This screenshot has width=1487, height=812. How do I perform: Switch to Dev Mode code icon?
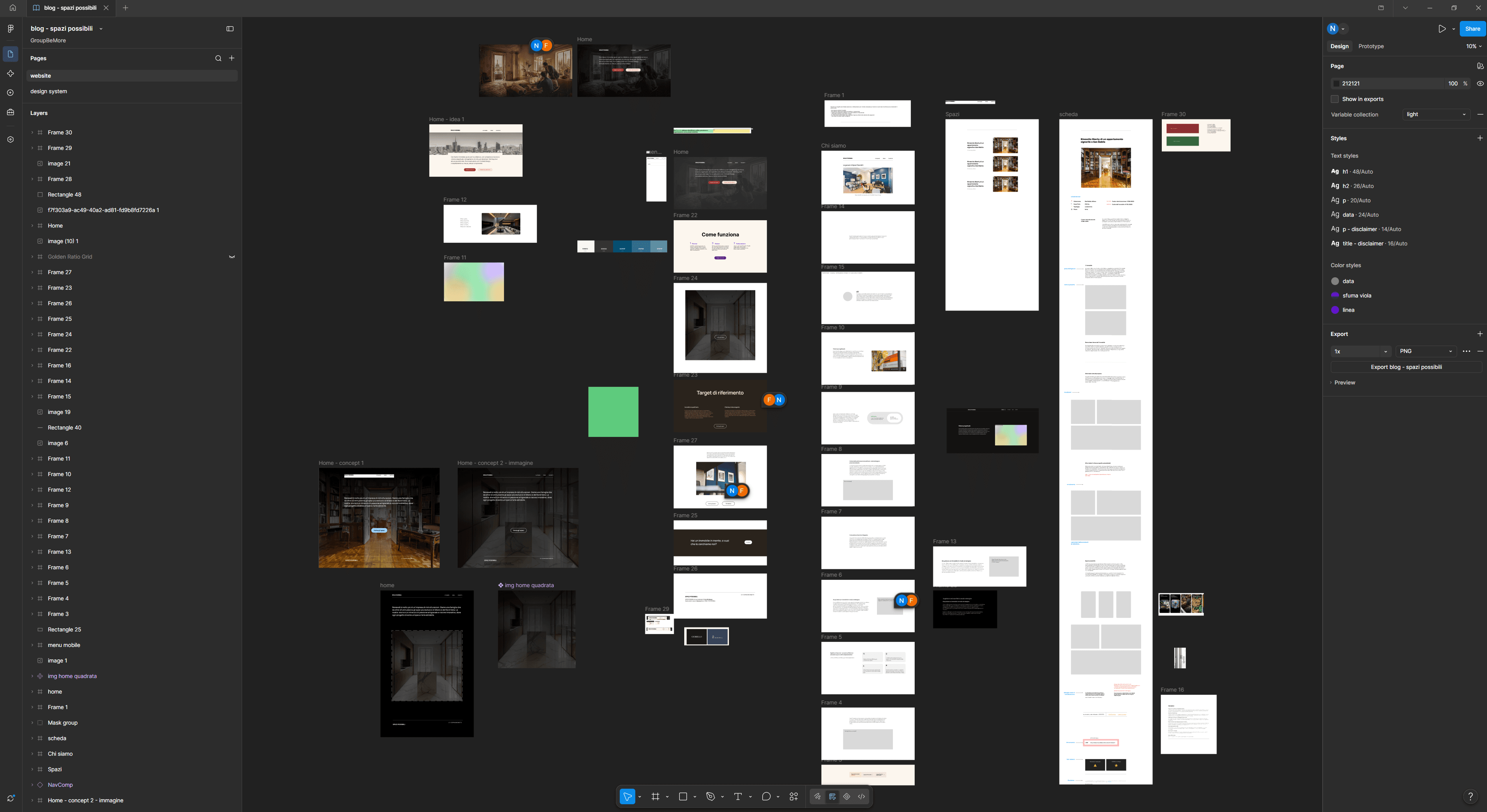861,796
